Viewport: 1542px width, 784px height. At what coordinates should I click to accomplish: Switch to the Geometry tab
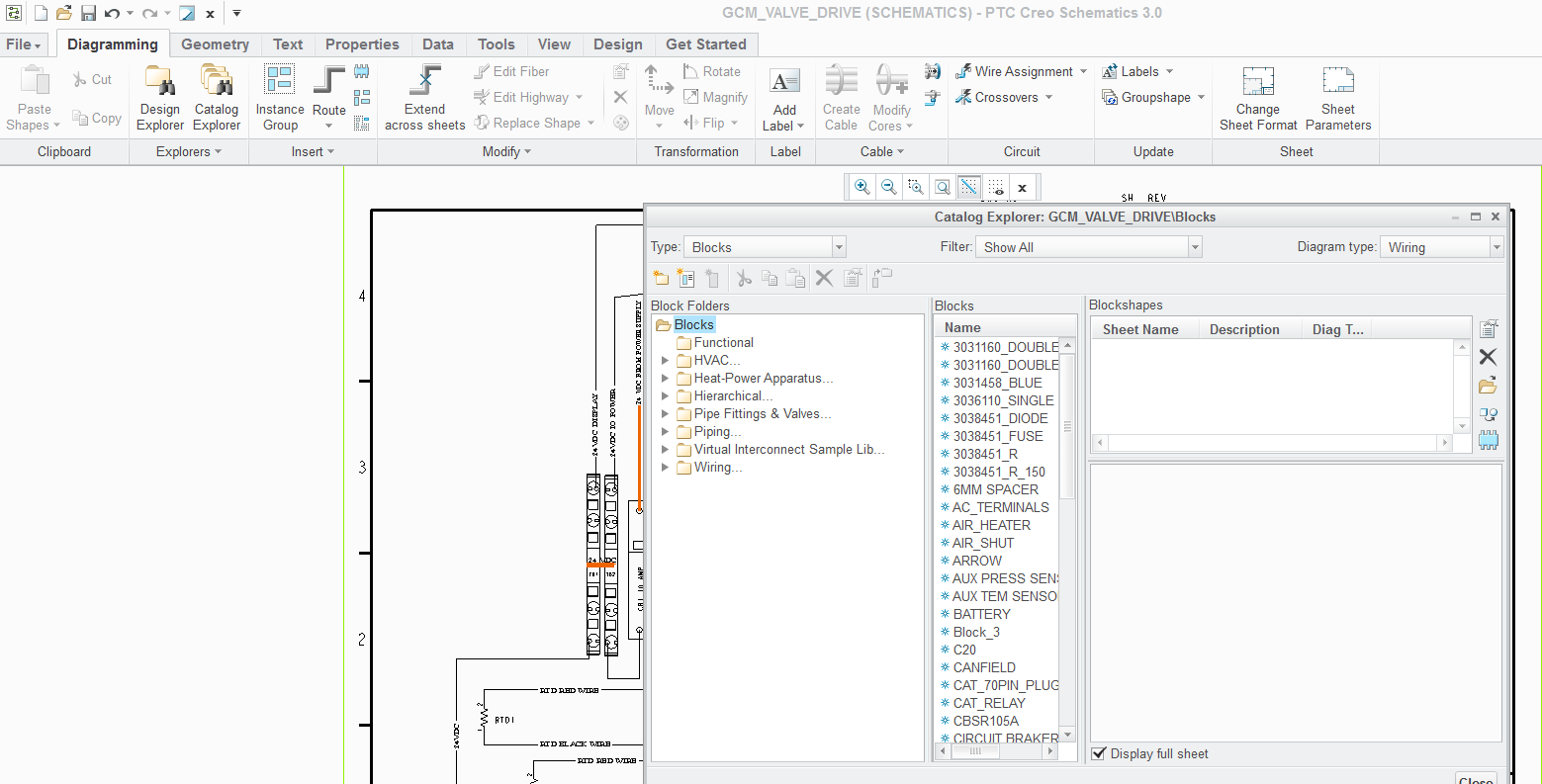click(215, 44)
